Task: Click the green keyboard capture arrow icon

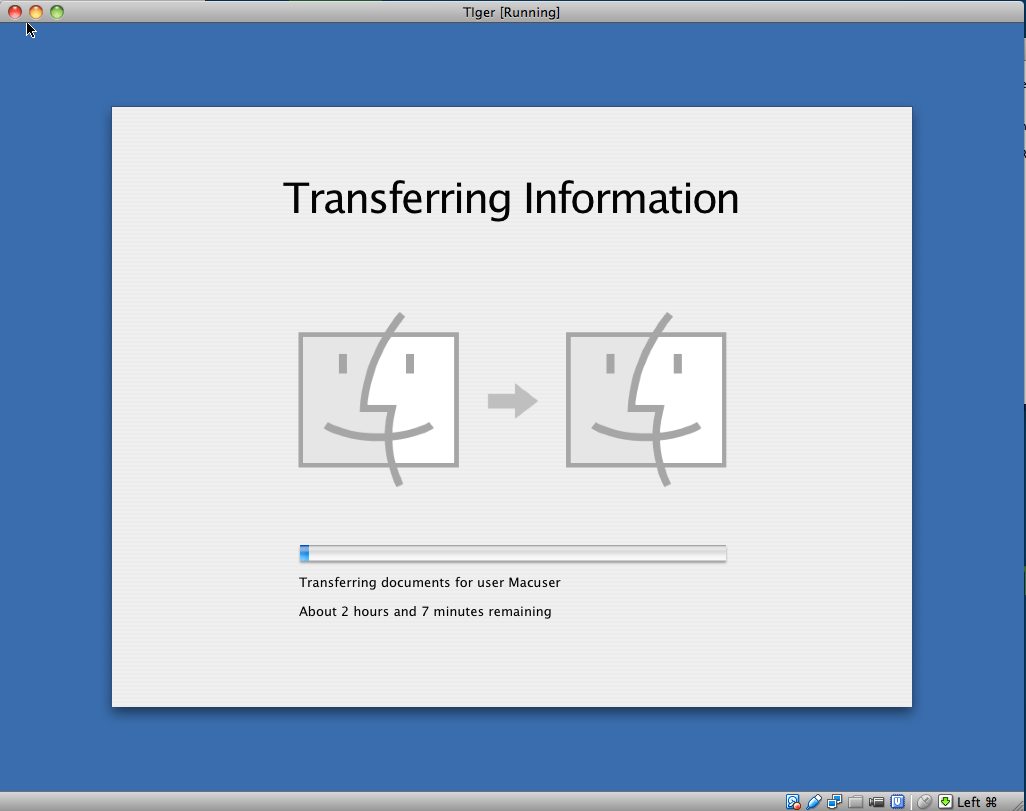Action: (x=946, y=802)
